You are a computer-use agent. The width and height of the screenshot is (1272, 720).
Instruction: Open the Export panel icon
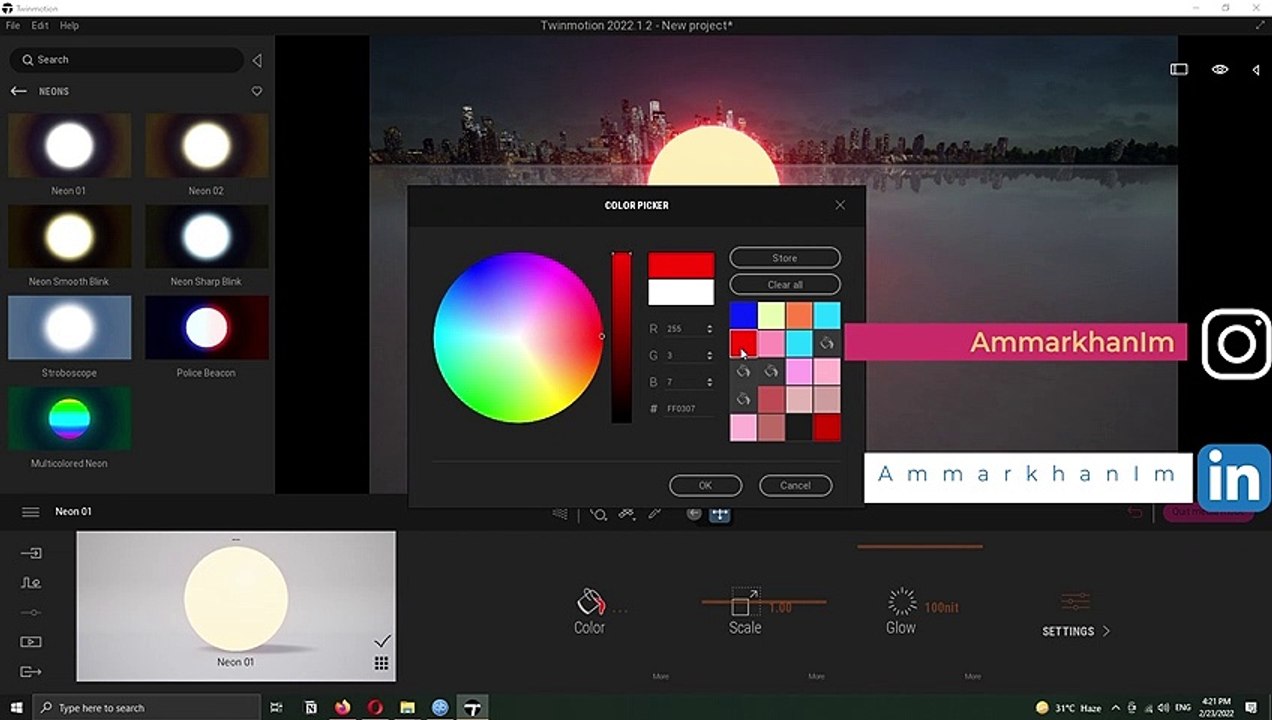(31, 672)
